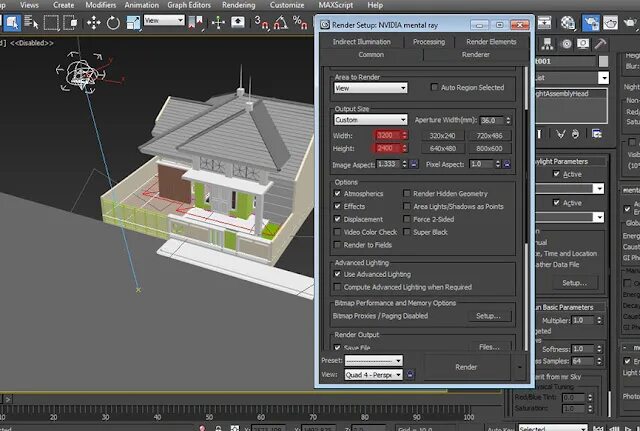
Task: Enable Force 2-Sided rendering
Action: point(407,219)
